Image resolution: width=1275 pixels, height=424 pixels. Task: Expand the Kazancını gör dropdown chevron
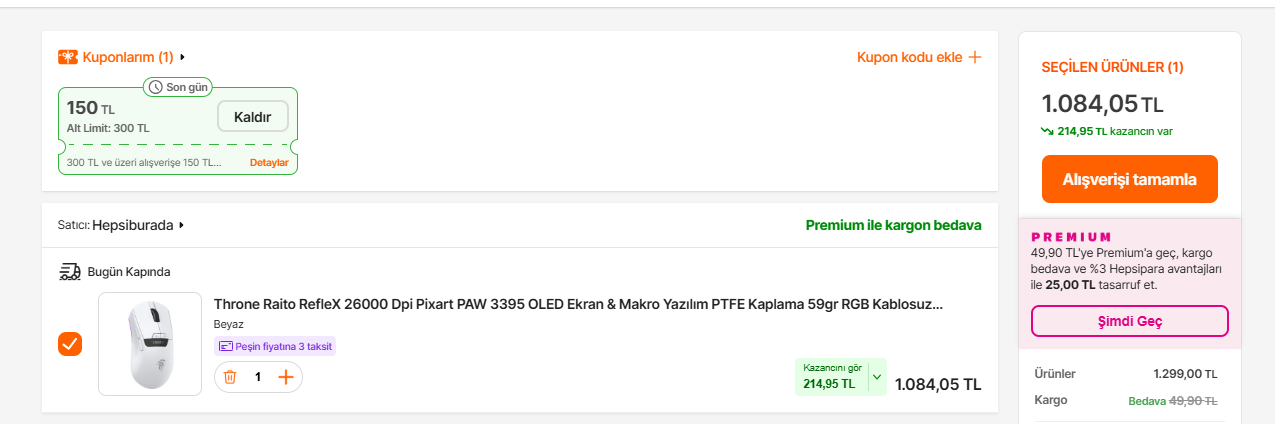coord(877,377)
